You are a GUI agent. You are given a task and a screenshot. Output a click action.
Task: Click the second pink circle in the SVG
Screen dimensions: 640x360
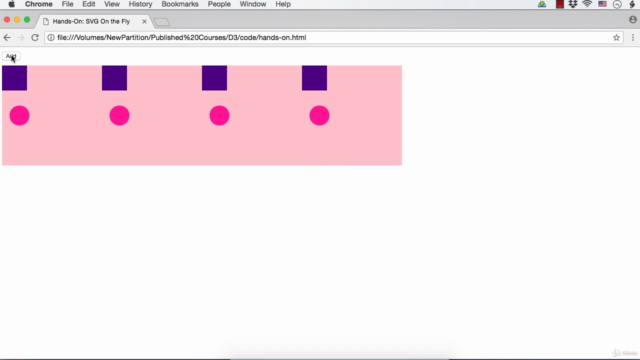click(x=120, y=116)
